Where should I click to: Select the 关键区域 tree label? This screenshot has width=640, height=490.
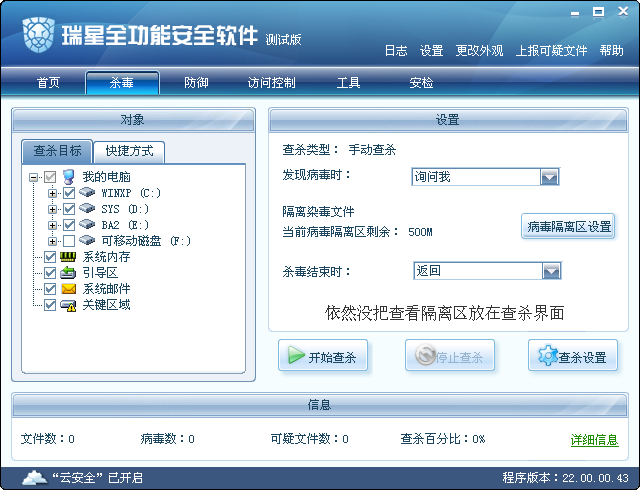click(x=107, y=305)
